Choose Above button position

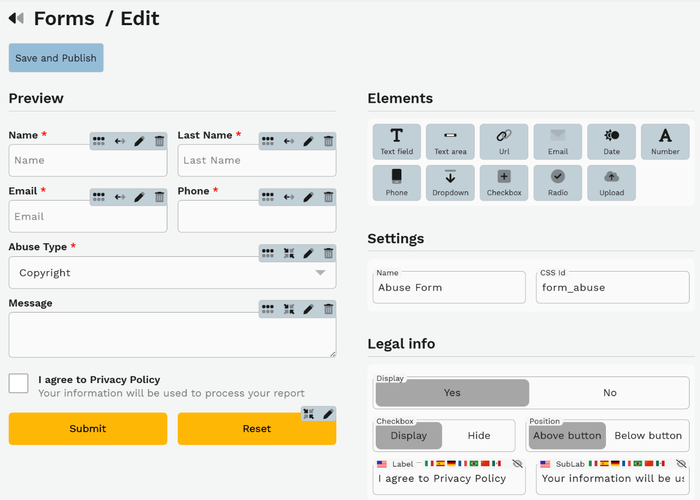567,436
